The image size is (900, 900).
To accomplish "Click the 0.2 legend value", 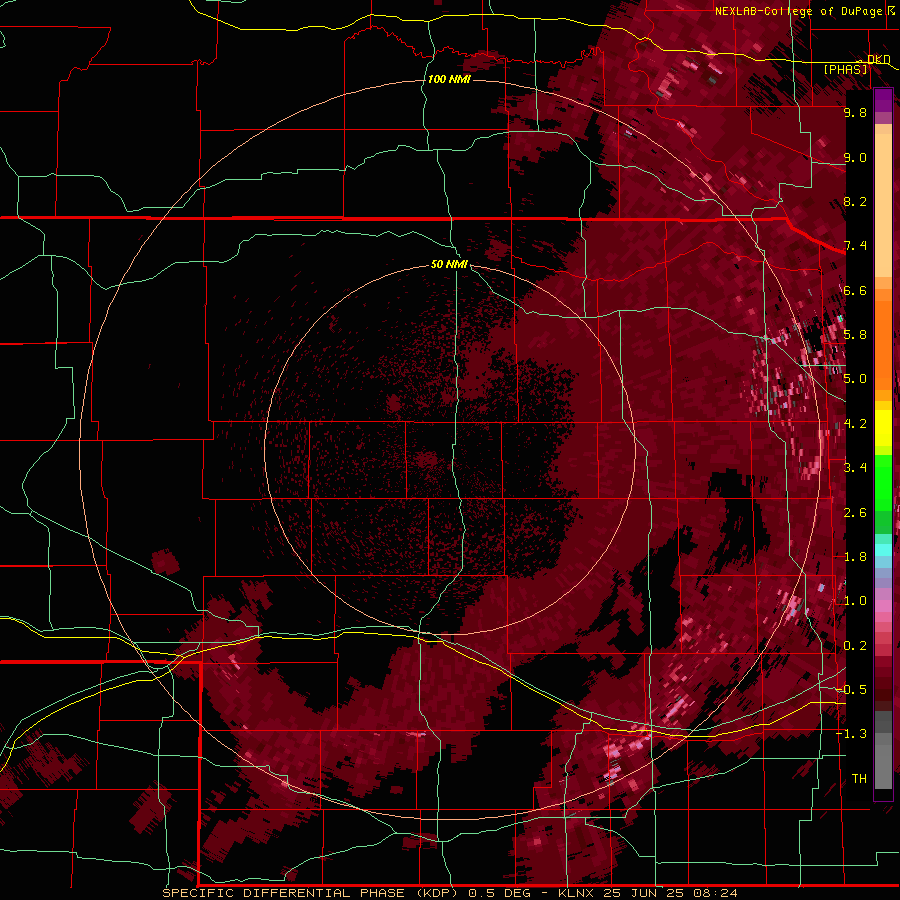I will pyautogui.click(x=855, y=646).
